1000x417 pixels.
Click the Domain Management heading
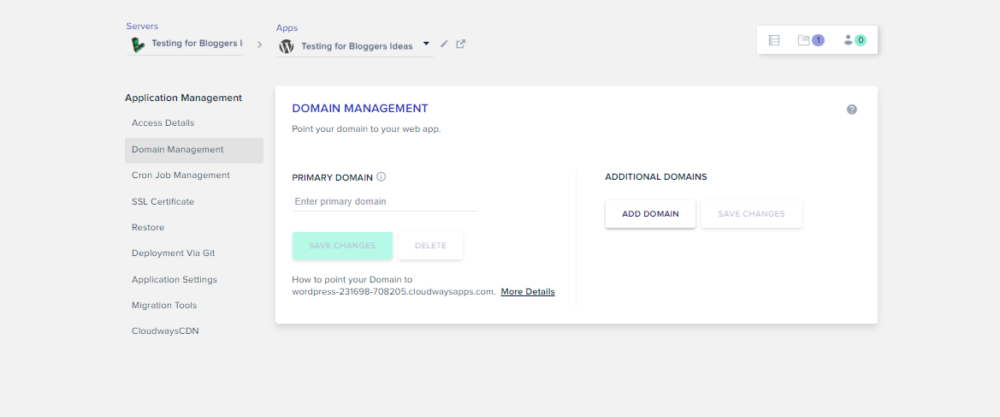pyautogui.click(x=360, y=108)
